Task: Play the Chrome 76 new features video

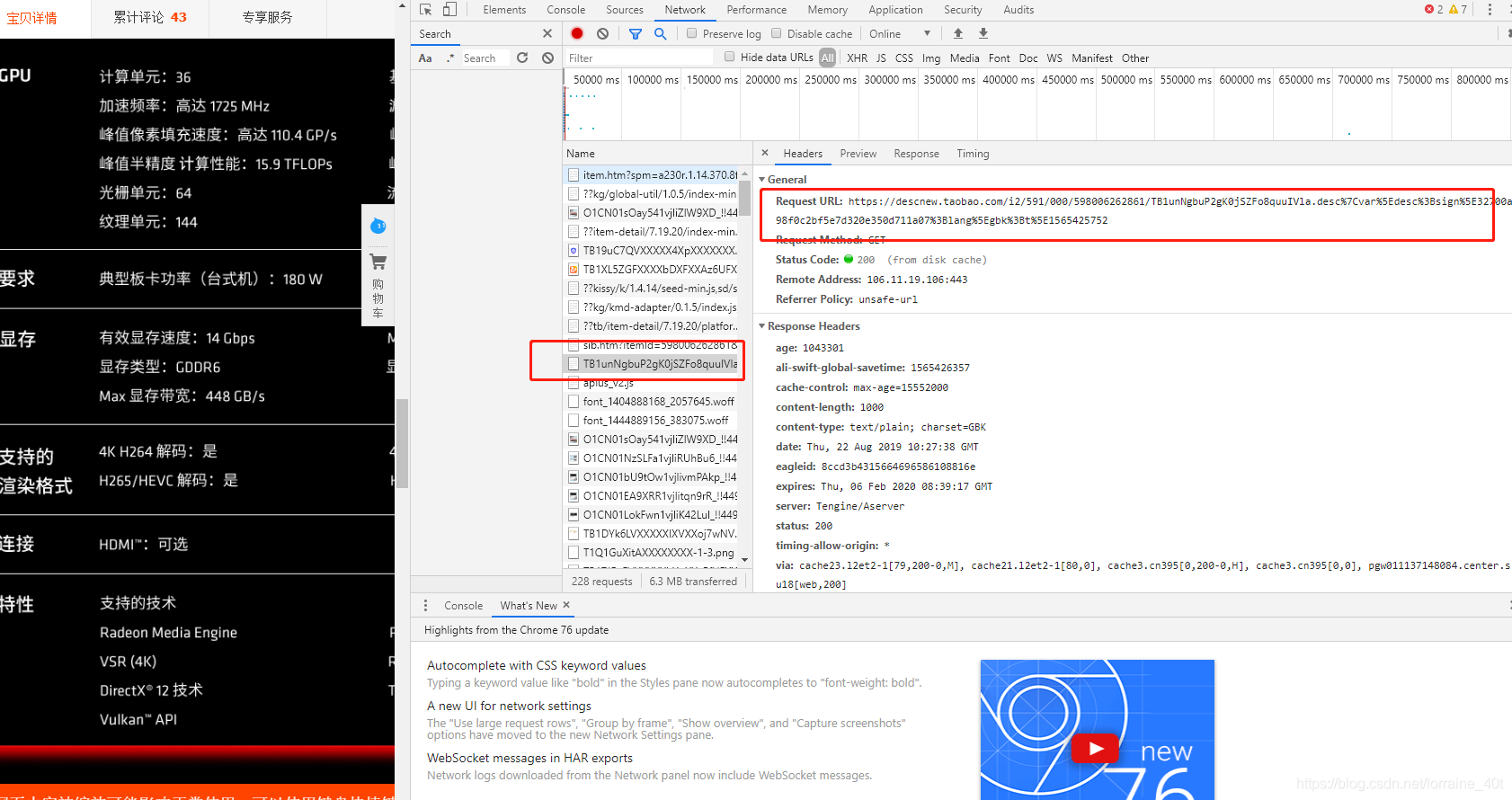Action: (x=1096, y=748)
